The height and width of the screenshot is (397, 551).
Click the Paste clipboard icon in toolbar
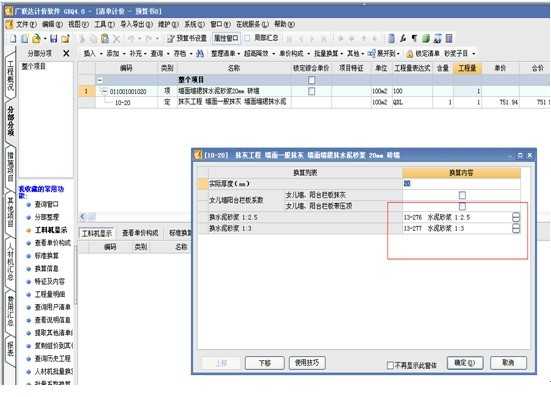(x=105, y=39)
